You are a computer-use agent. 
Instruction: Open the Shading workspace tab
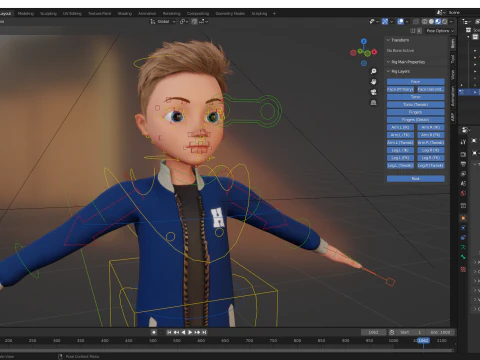click(x=125, y=14)
